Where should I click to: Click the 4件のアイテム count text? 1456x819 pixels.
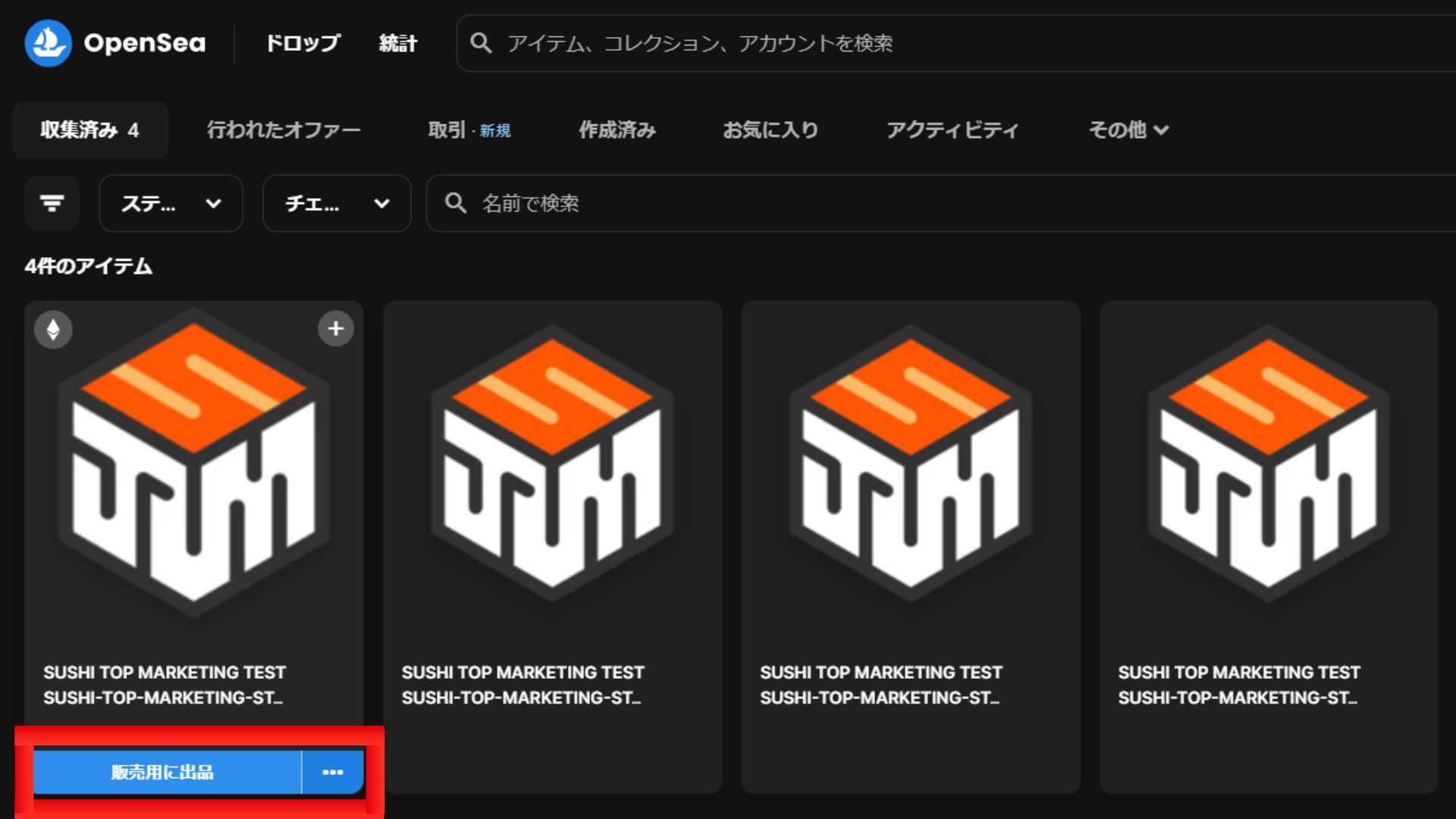click(89, 266)
